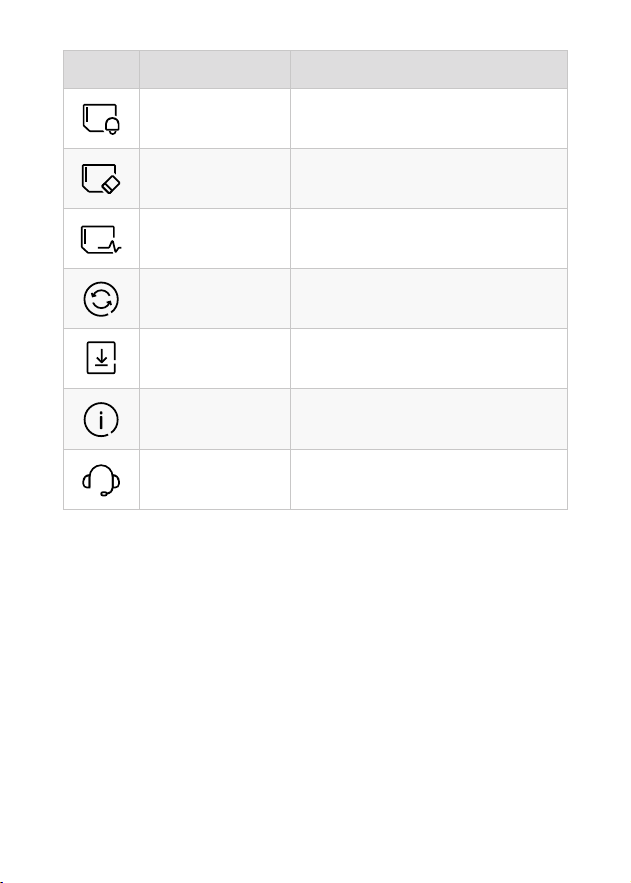The image size is (631, 883).
Task: Select the card with eraser icon
Action: [x=101, y=179]
